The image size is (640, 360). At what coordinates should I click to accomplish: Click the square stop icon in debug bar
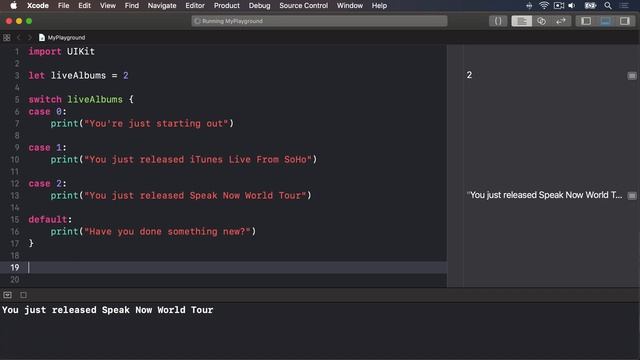[x=23, y=295]
